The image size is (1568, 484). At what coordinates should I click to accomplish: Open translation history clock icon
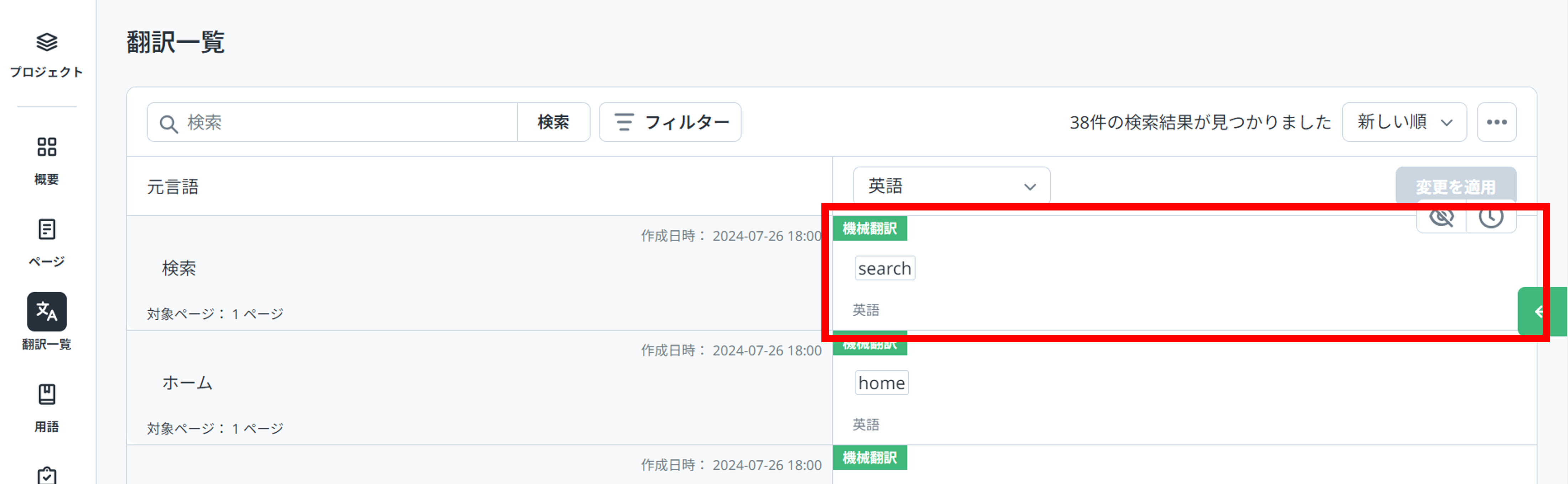pyautogui.click(x=1491, y=217)
